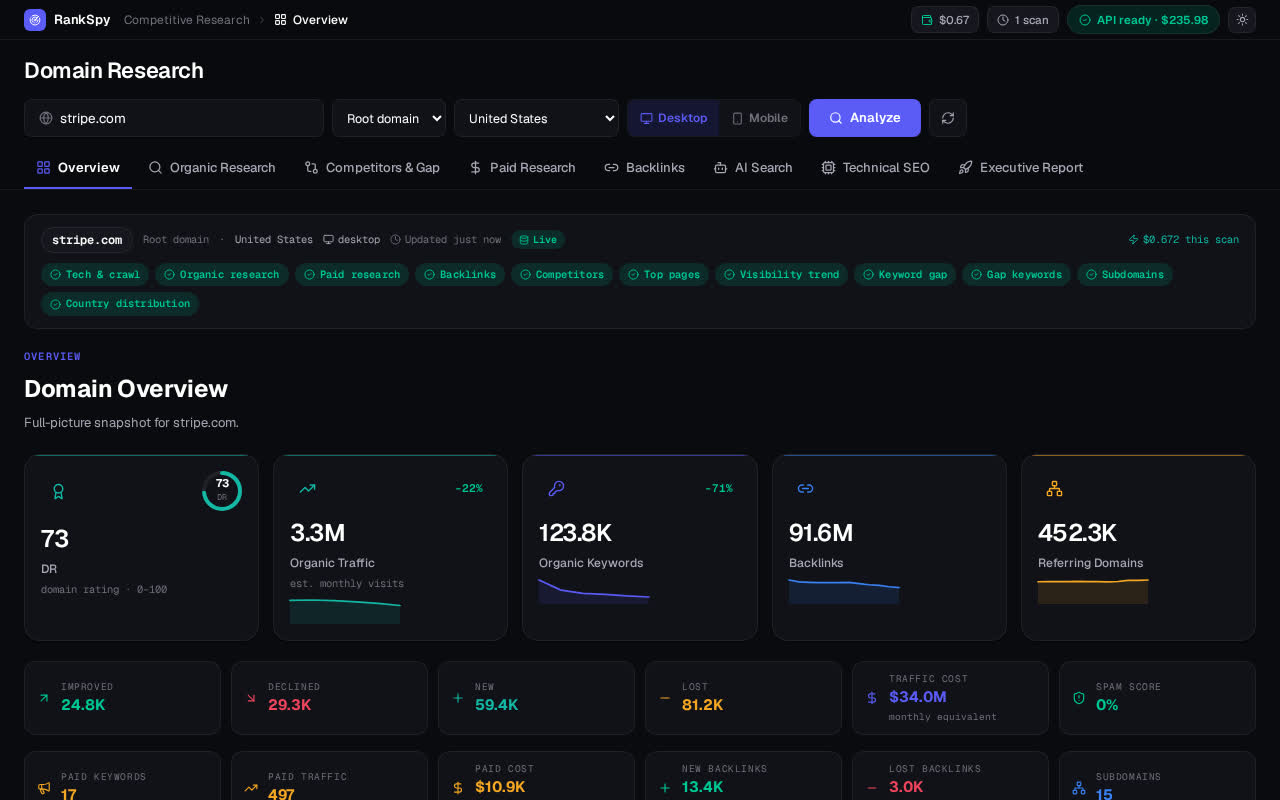Screen dimensions: 1280x800
Task: Click the New plus icon
Action: (457, 698)
